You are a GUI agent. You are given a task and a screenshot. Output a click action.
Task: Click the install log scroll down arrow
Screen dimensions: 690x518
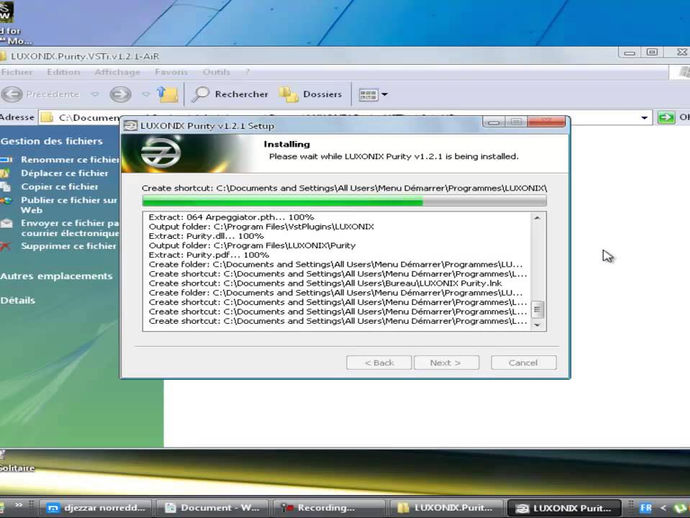pos(537,325)
